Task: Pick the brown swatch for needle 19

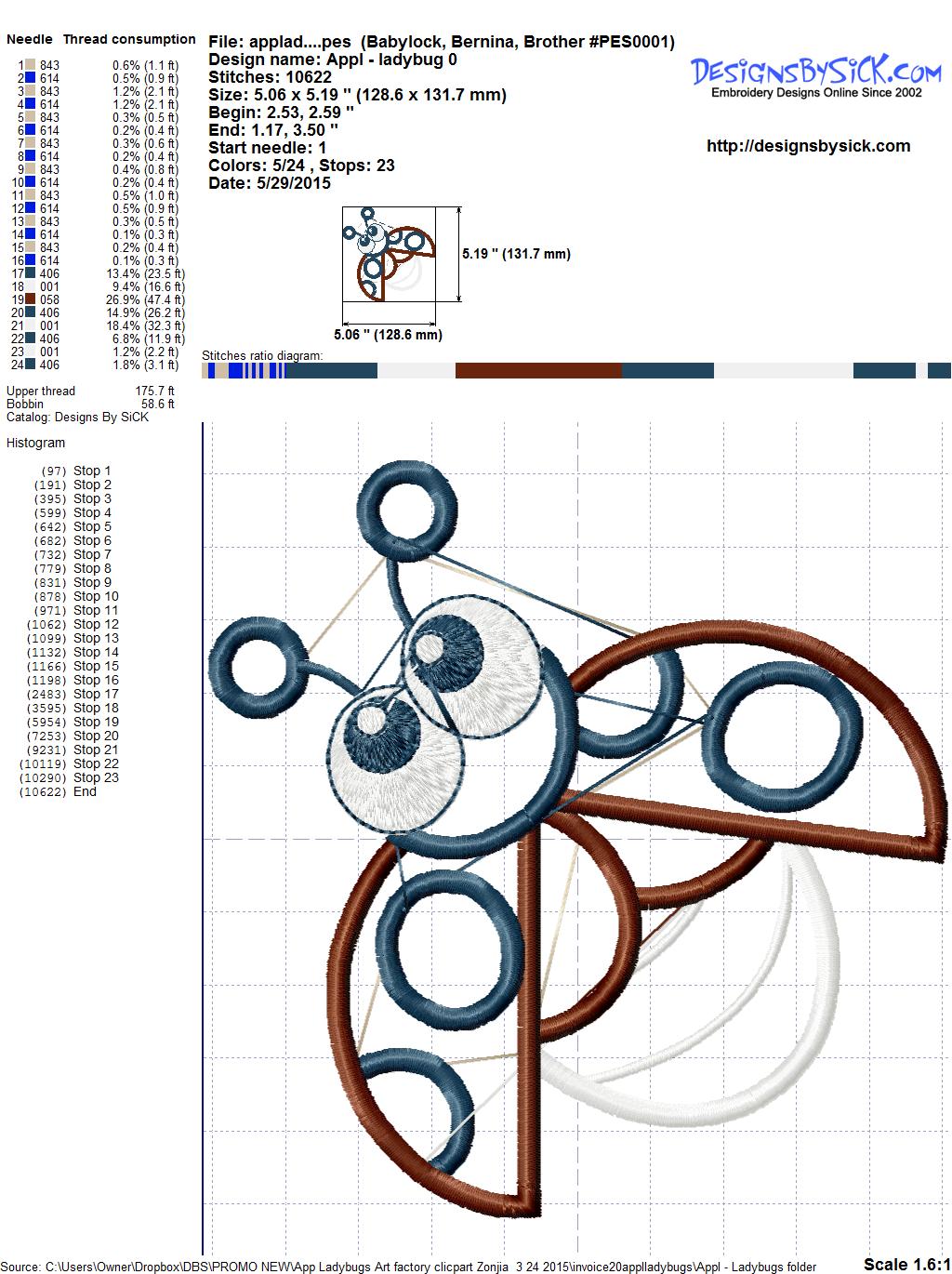Action: pyautogui.click(x=31, y=299)
